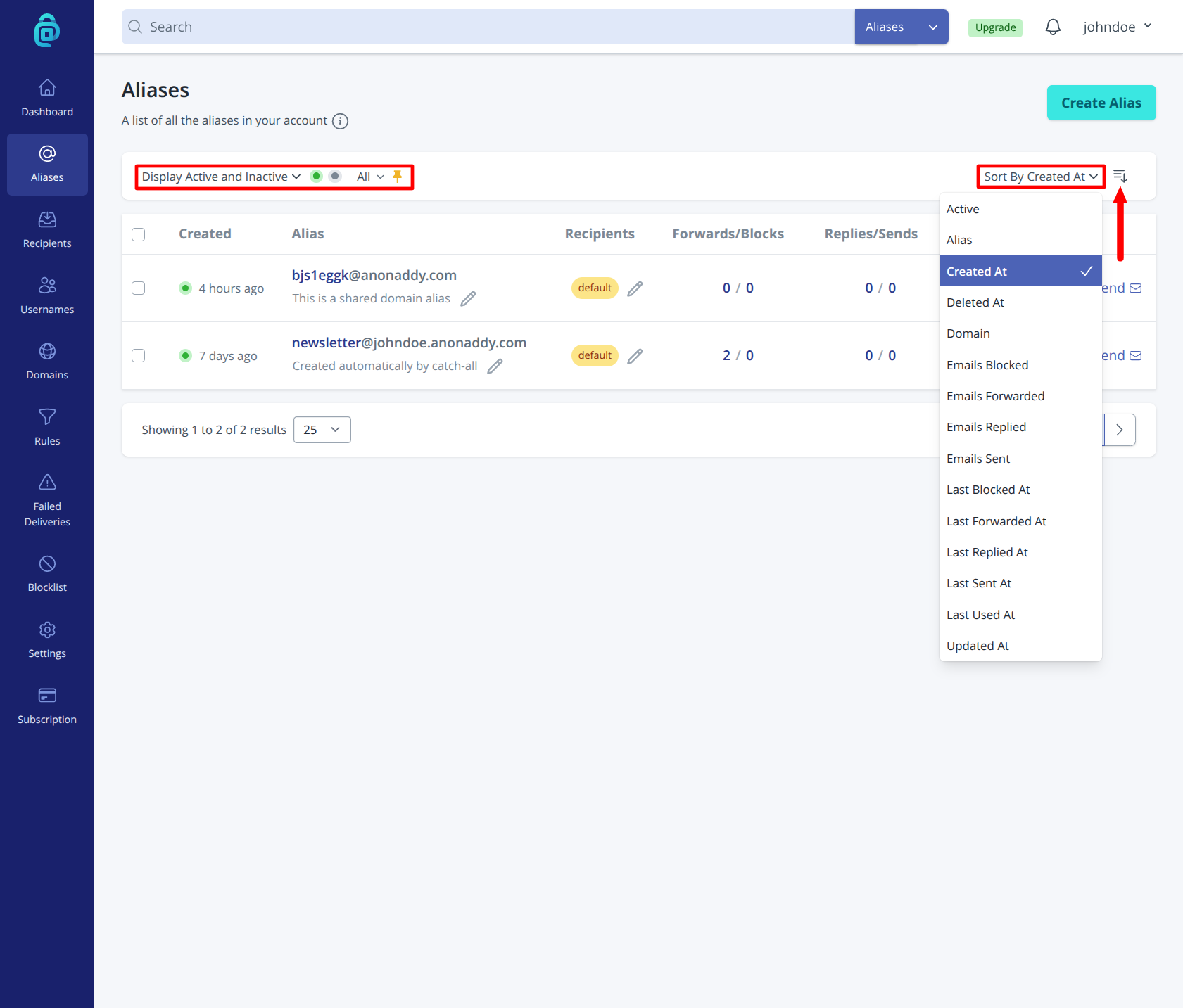Open the Dashboard sidebar page
The image size is (1183, 1008).
[47, 98]
